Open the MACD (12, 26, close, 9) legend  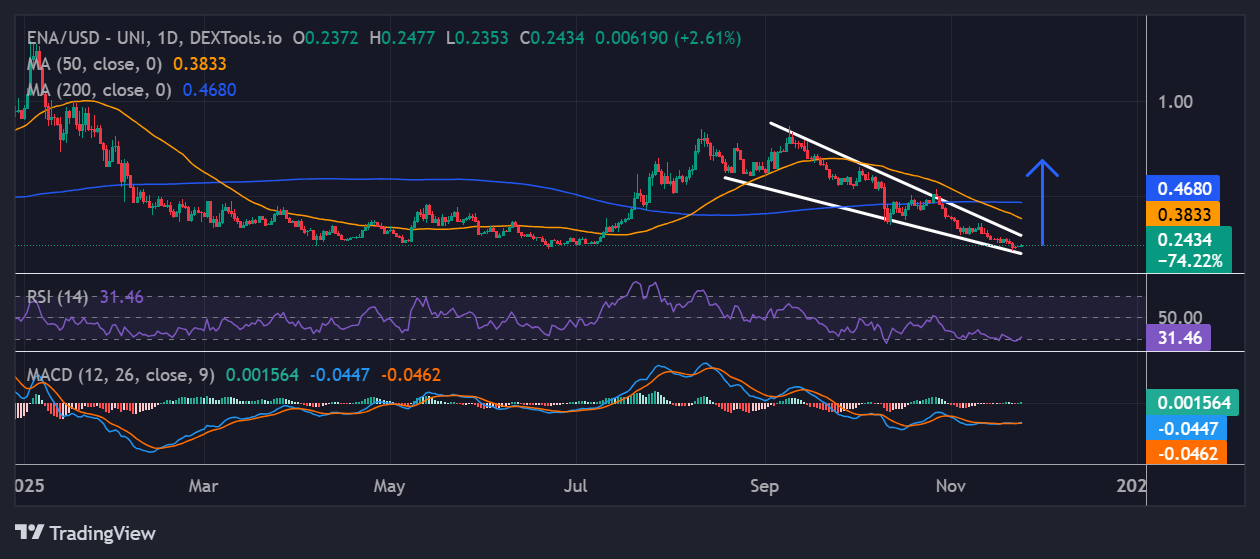pos(120,375)
